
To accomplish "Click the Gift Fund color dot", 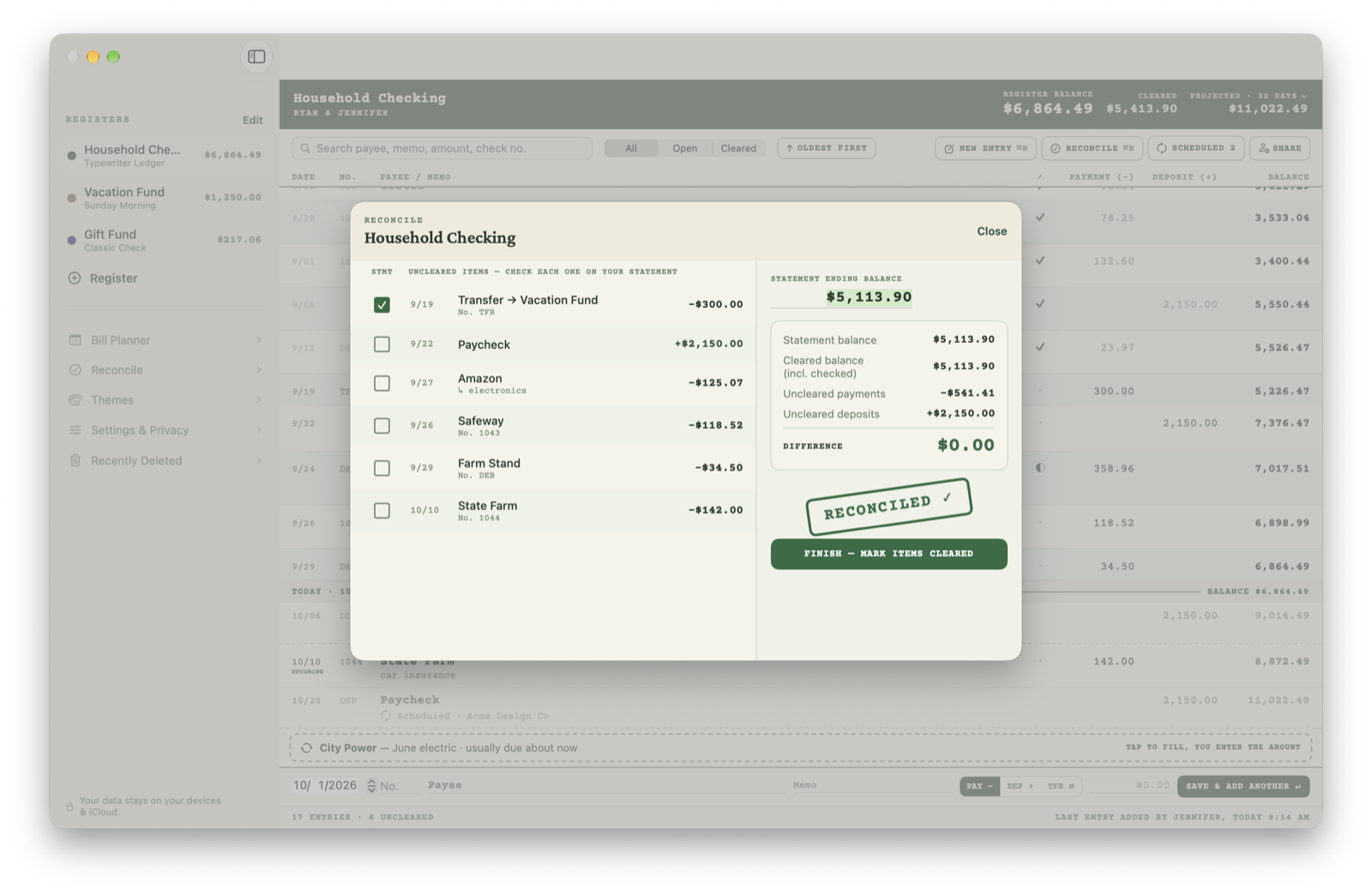I will [x=71, y=241].
